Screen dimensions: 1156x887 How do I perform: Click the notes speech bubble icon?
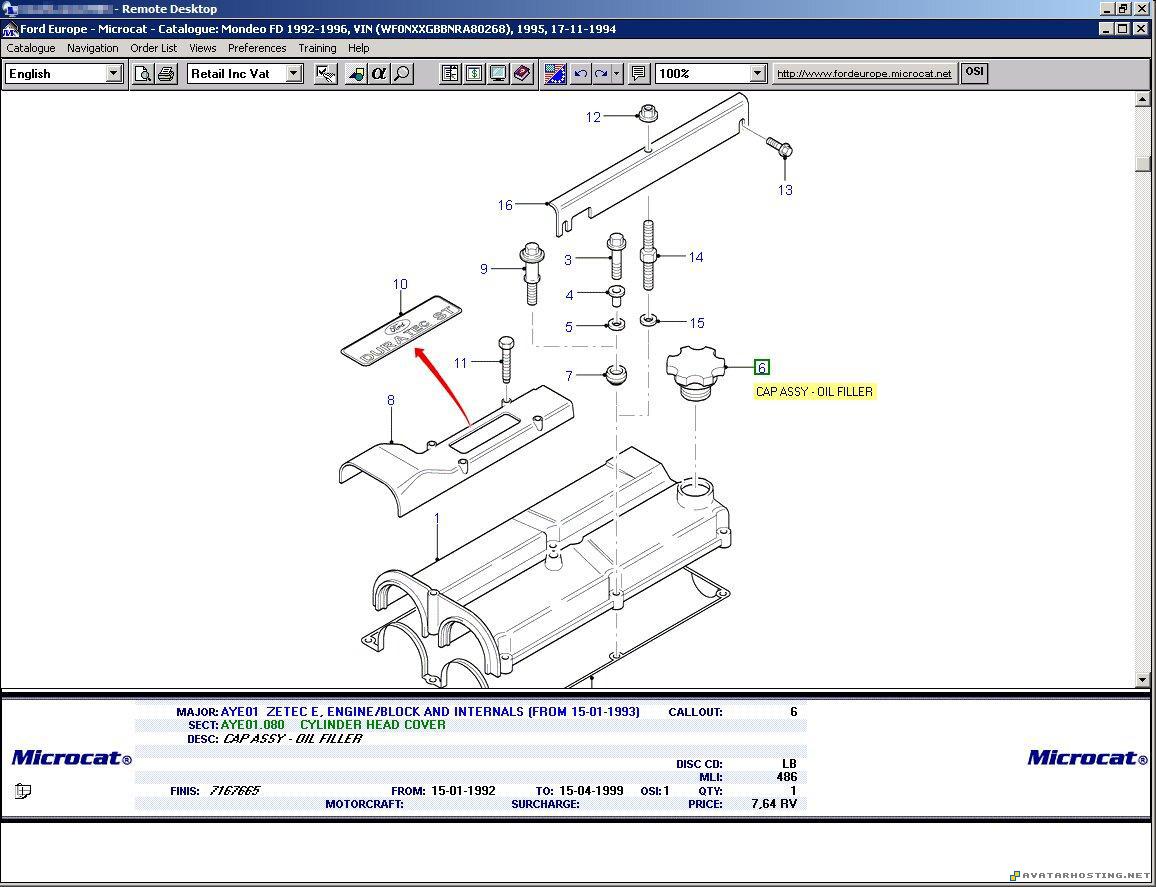pos(639,74)
